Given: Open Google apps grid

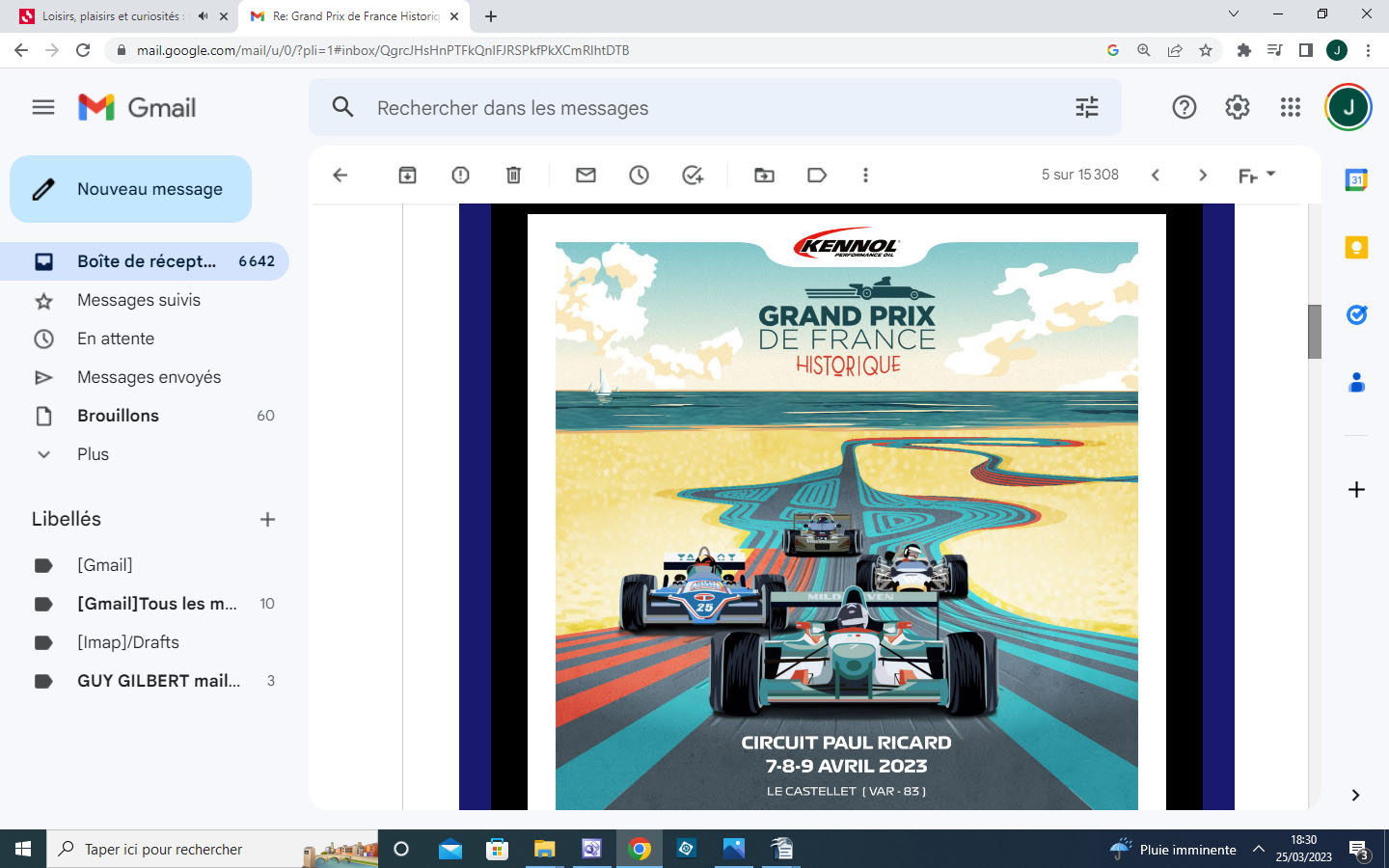Looking at the screenshot, I should click(1291, 107).
